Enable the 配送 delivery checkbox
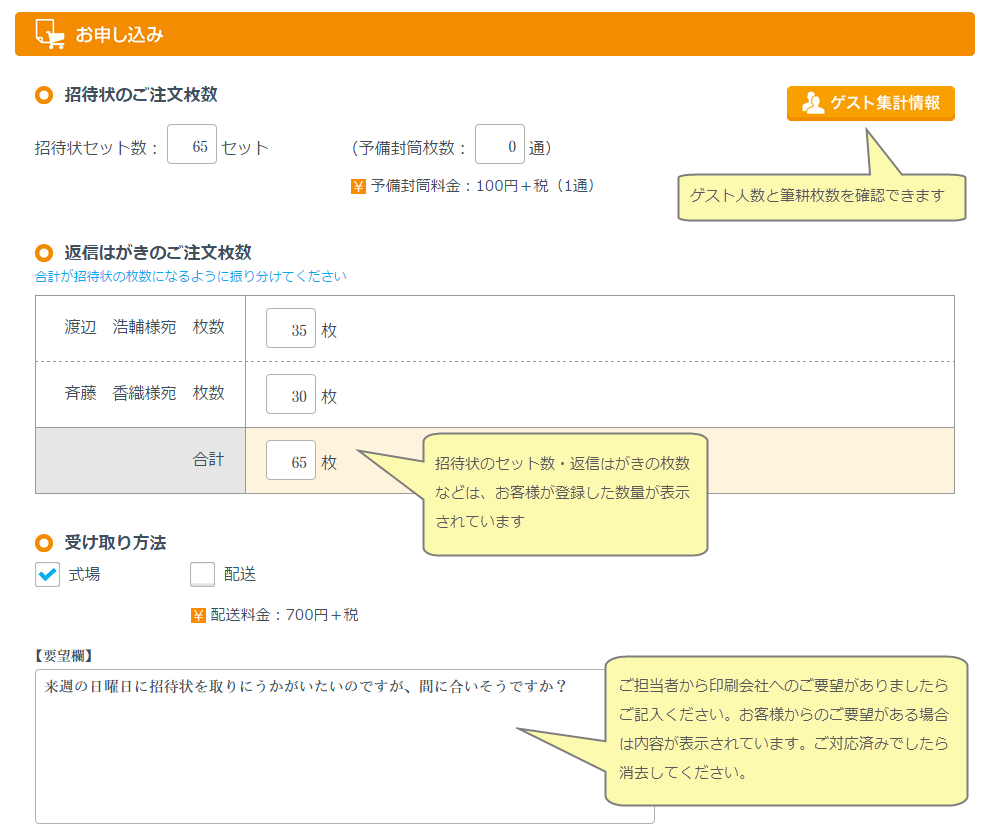Image resolution: width=988 pixels, height=830 pixels. click(202, 574)
